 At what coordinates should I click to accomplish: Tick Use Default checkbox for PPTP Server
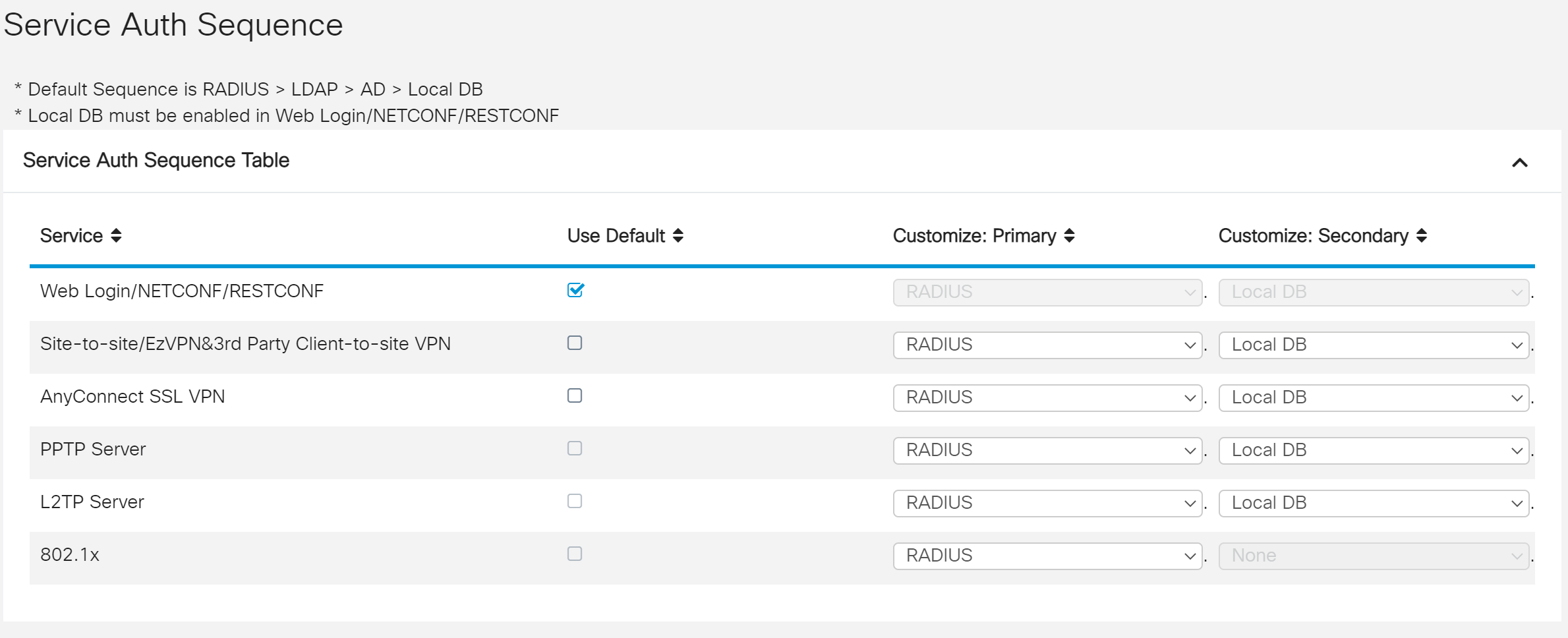(575, 448)
